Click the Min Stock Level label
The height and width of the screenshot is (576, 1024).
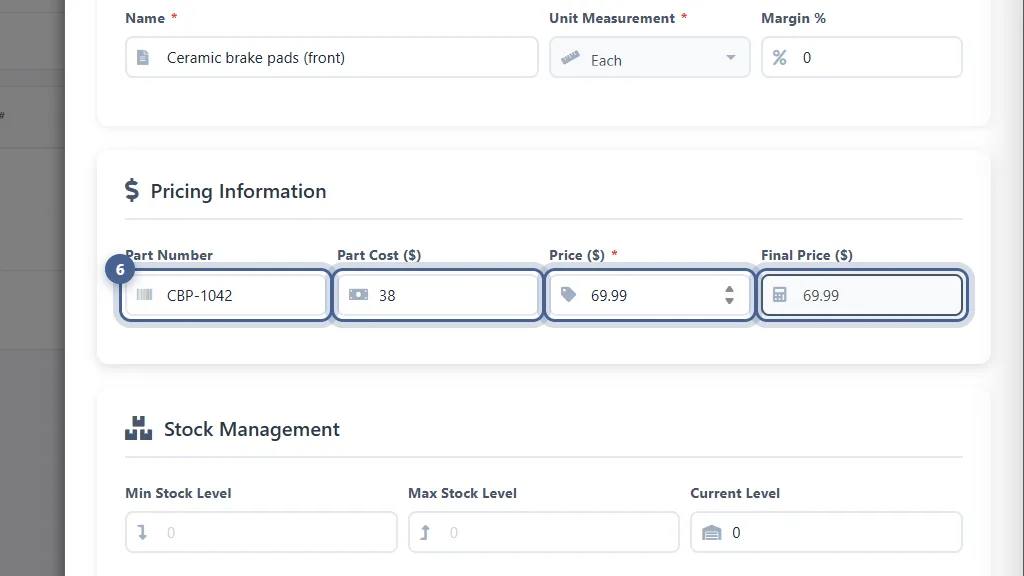(178, 493)
